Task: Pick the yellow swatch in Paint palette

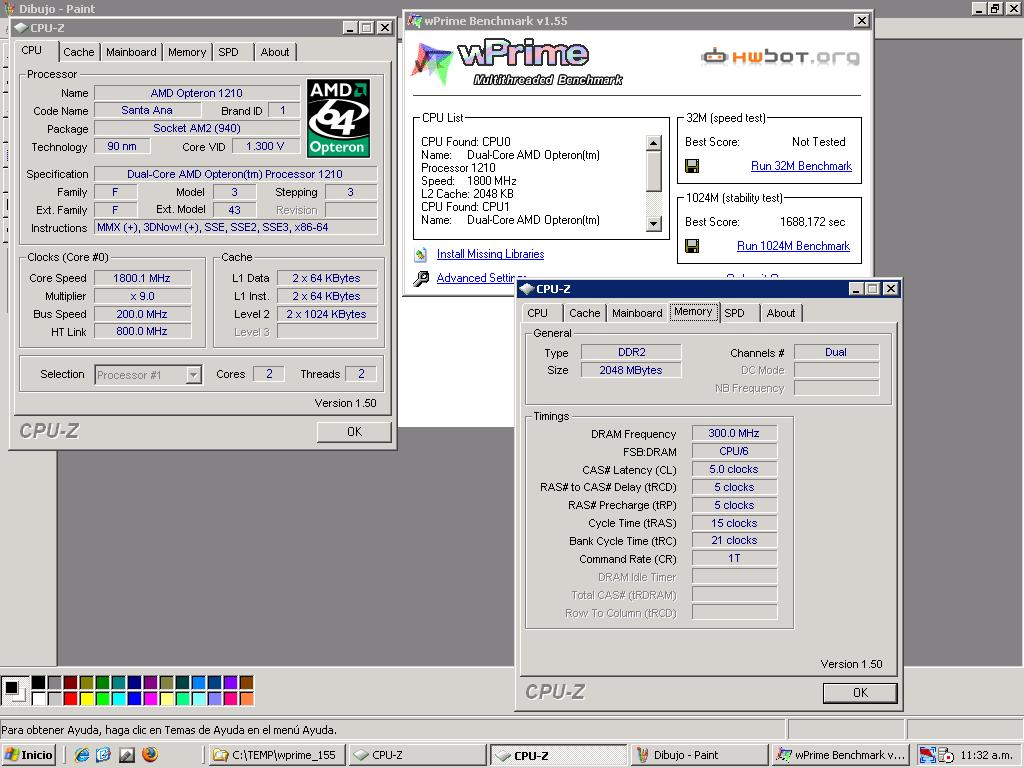Action: [86, 699]
